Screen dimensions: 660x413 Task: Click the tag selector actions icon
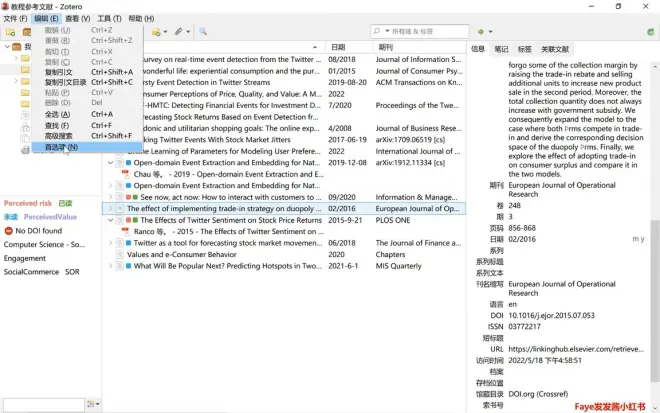(93, 404)
